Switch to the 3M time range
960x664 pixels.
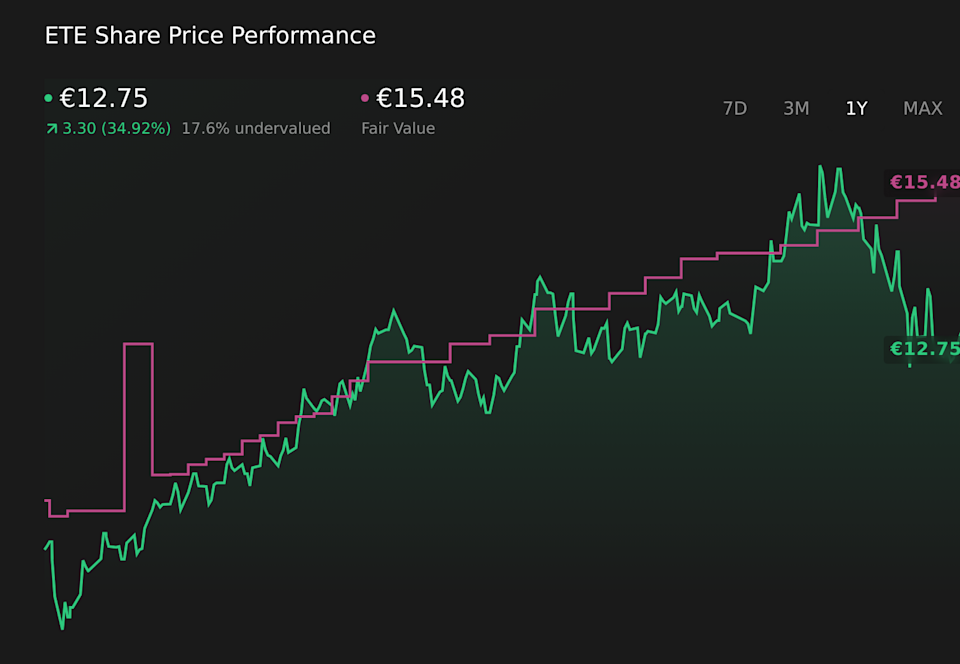coord(796,108)
